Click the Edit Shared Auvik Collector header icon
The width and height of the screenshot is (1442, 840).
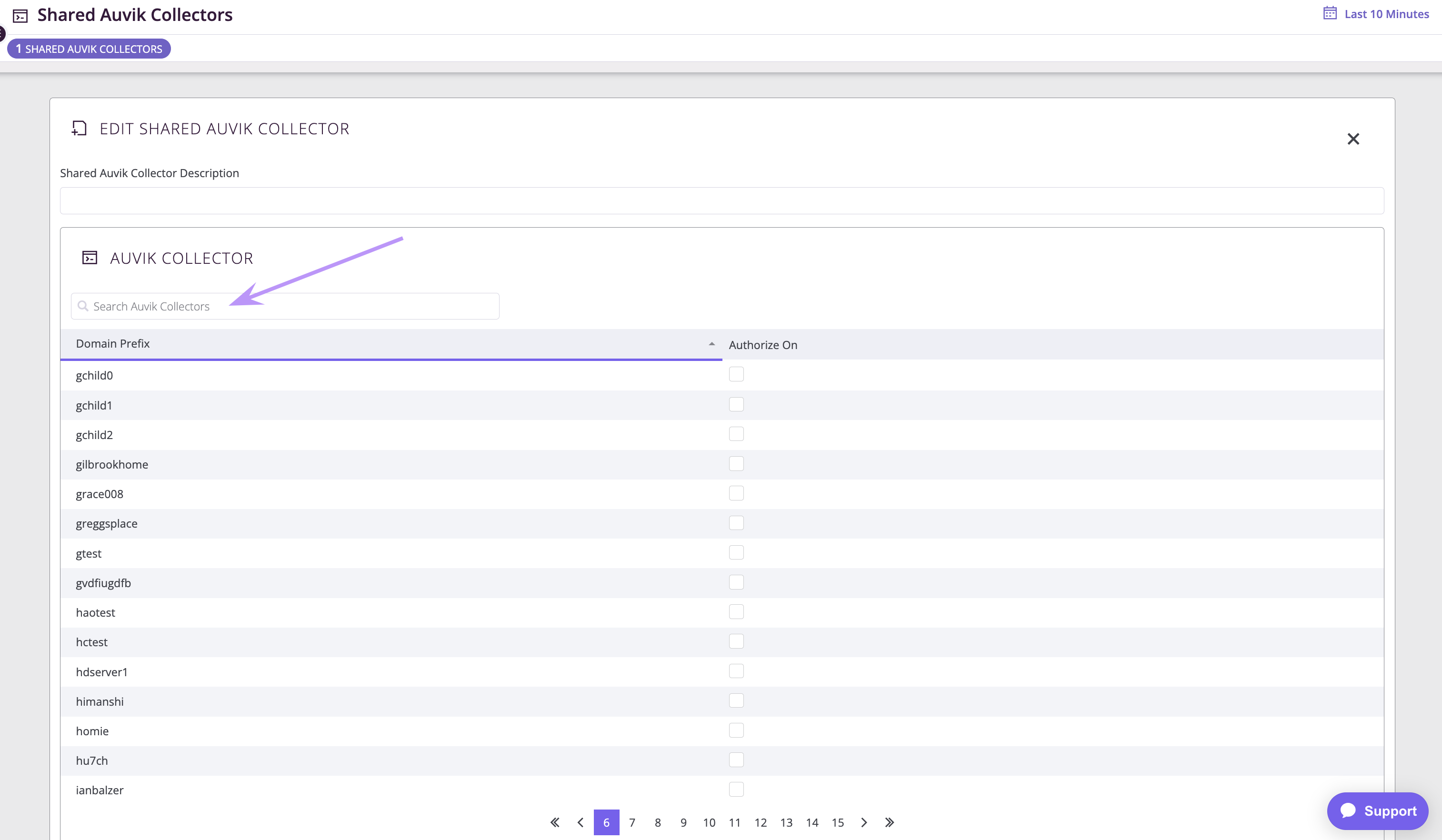click(x=79, y=128)
